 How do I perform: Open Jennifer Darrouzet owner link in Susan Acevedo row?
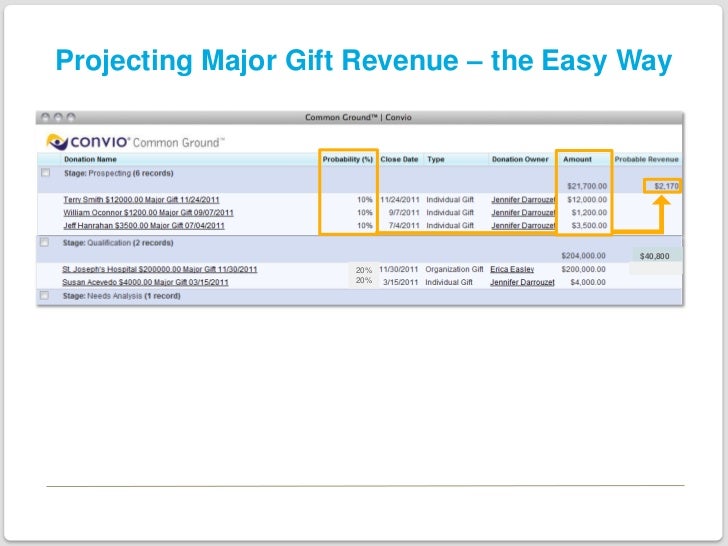(522, 282)
